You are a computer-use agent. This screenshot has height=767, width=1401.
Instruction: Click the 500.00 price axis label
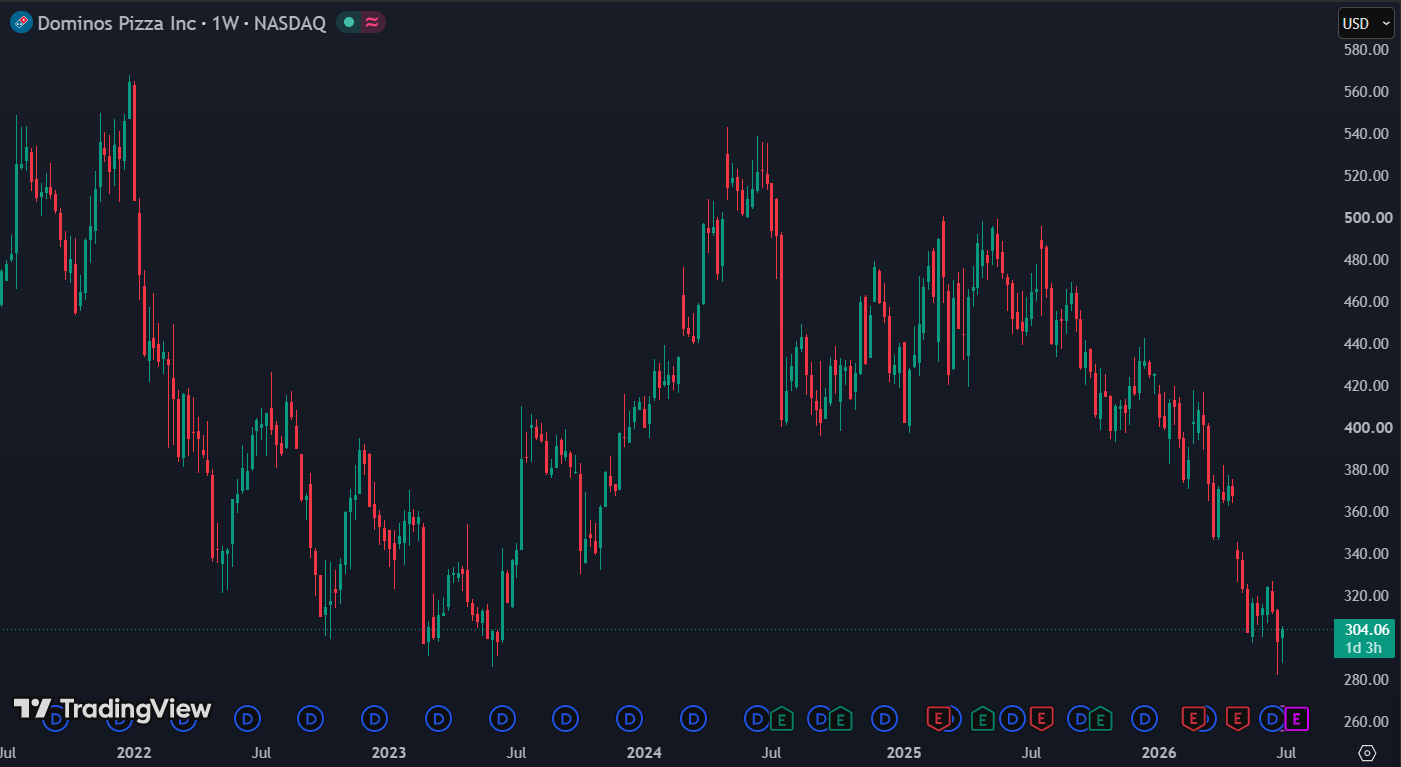pos(1368,217)
